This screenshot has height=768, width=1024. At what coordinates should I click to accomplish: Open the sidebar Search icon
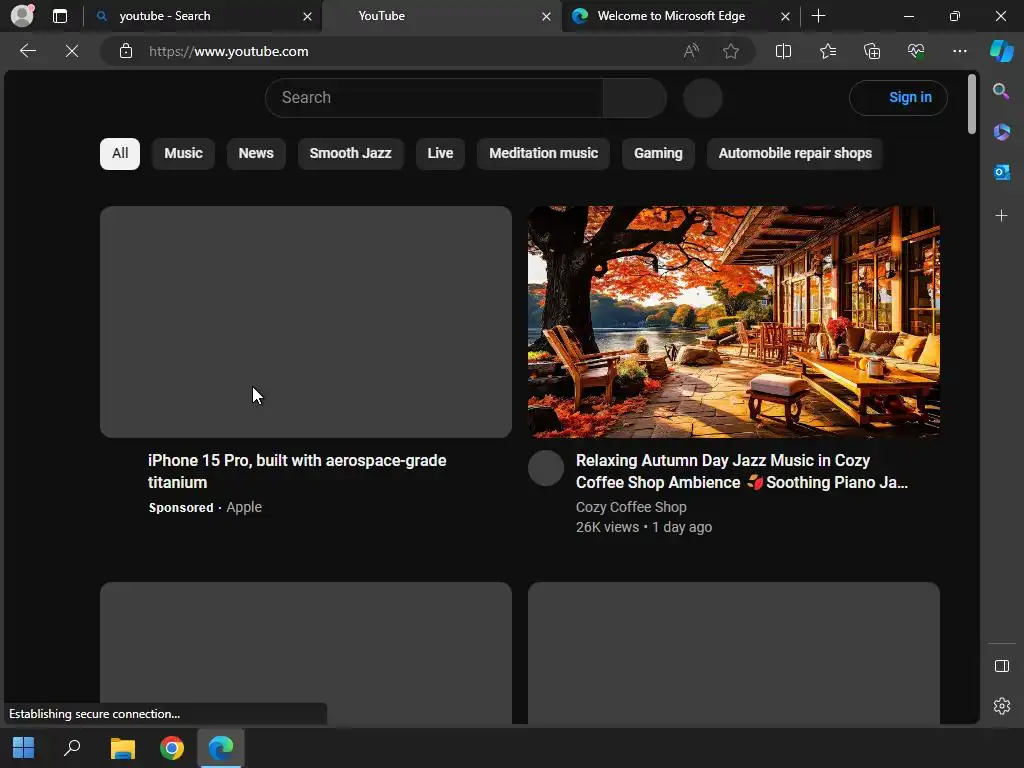(x=1001, y=91)
